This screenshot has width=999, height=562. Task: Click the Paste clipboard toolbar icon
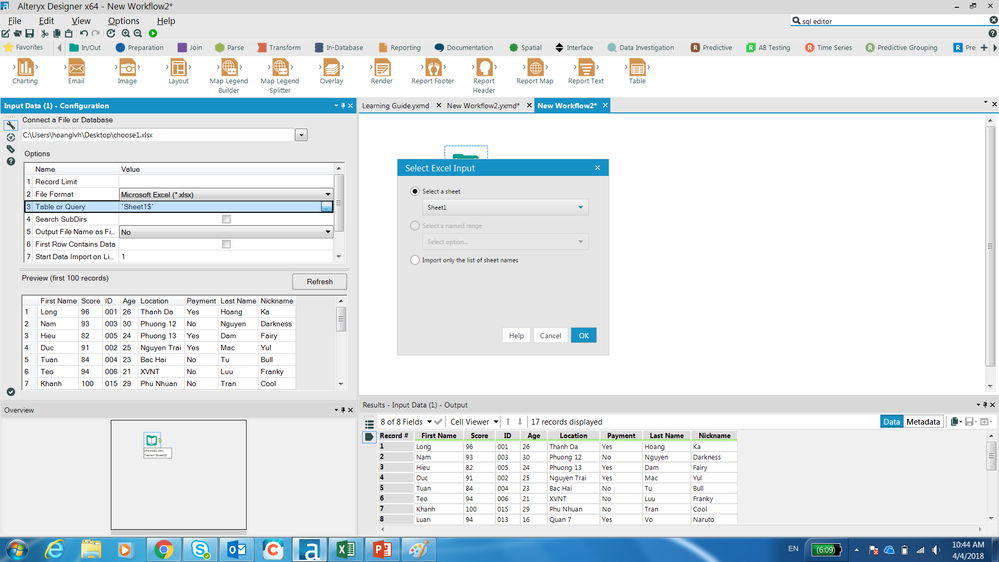69,33
